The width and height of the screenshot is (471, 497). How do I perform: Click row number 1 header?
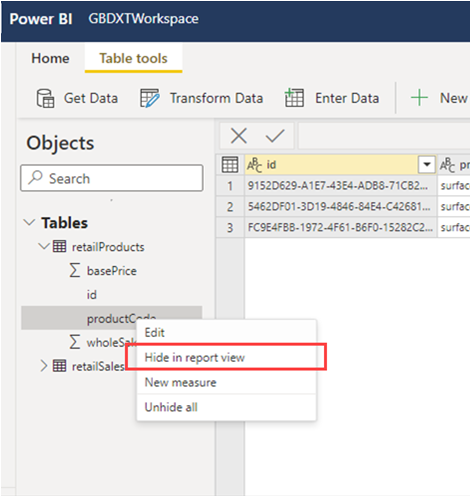[230, 186]
